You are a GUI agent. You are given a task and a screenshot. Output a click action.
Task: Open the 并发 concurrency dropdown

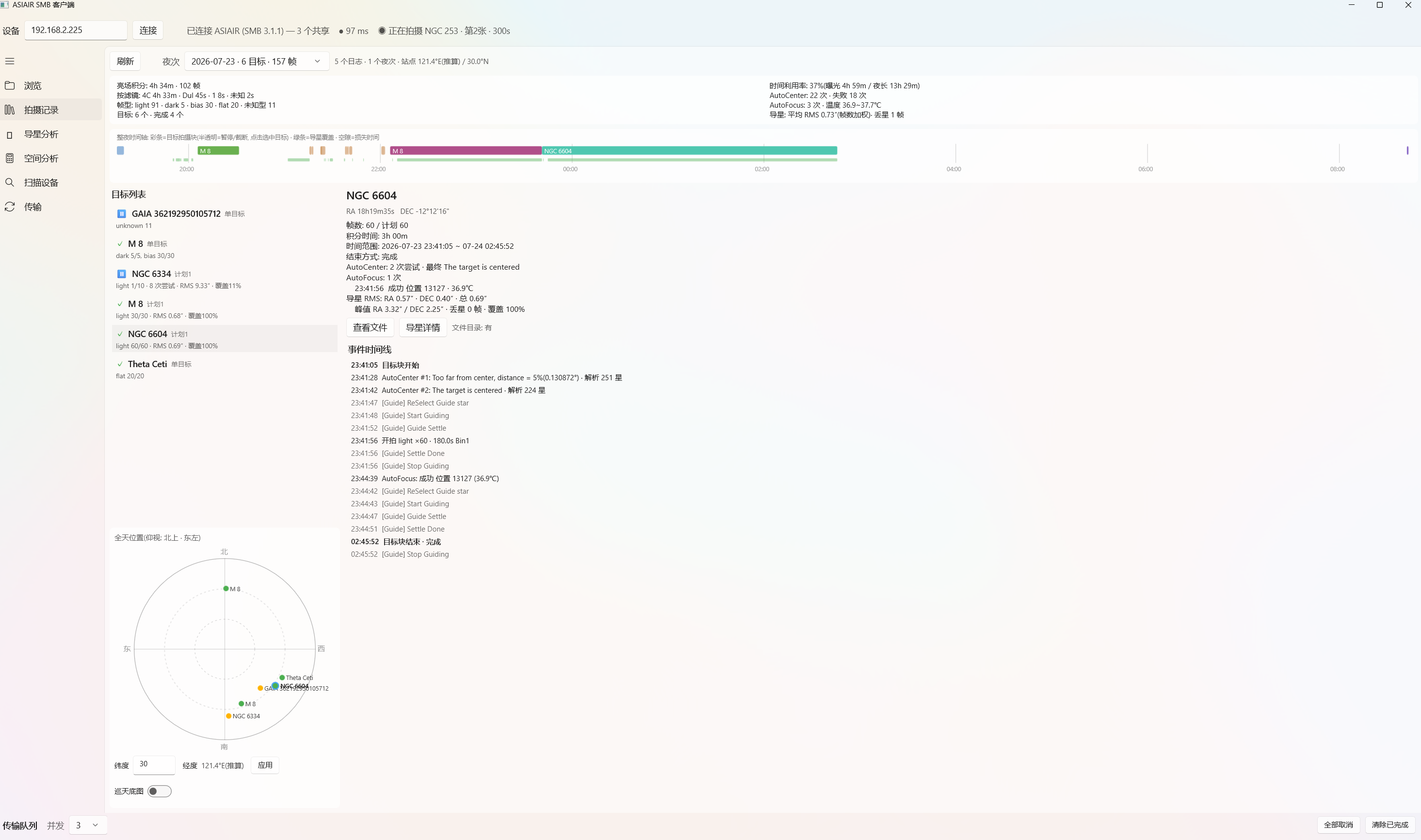click(x=88, y=825)
